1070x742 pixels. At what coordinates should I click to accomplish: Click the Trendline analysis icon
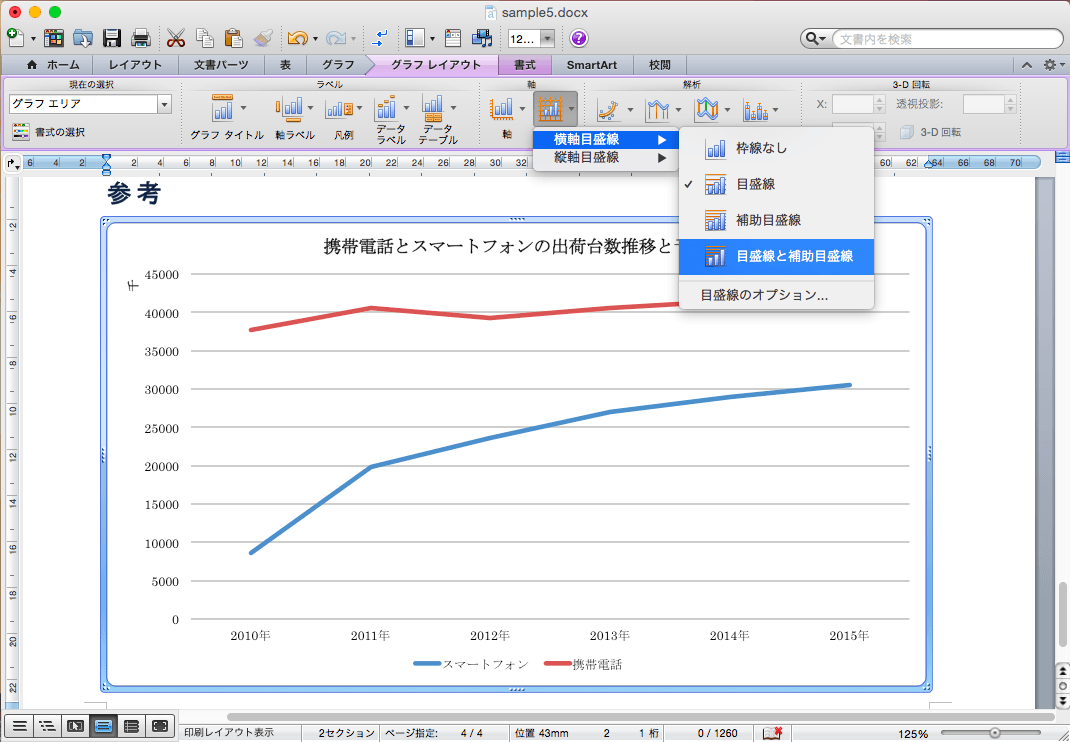pos(609,109)
